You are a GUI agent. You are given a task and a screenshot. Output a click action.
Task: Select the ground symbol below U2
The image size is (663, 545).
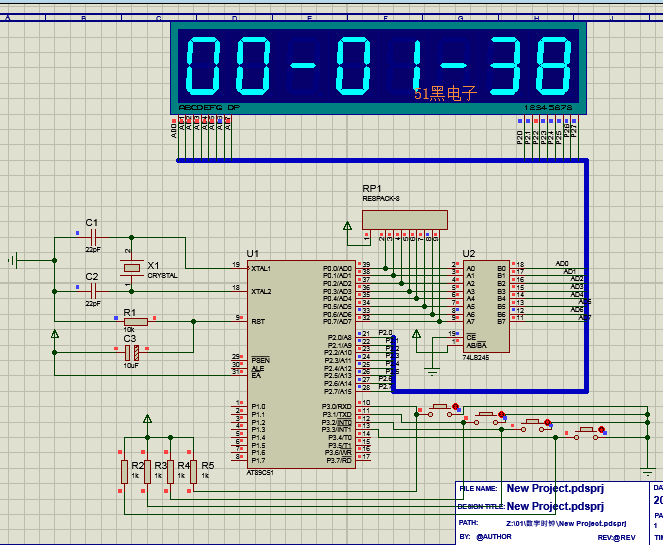click(x=432, y=372)
